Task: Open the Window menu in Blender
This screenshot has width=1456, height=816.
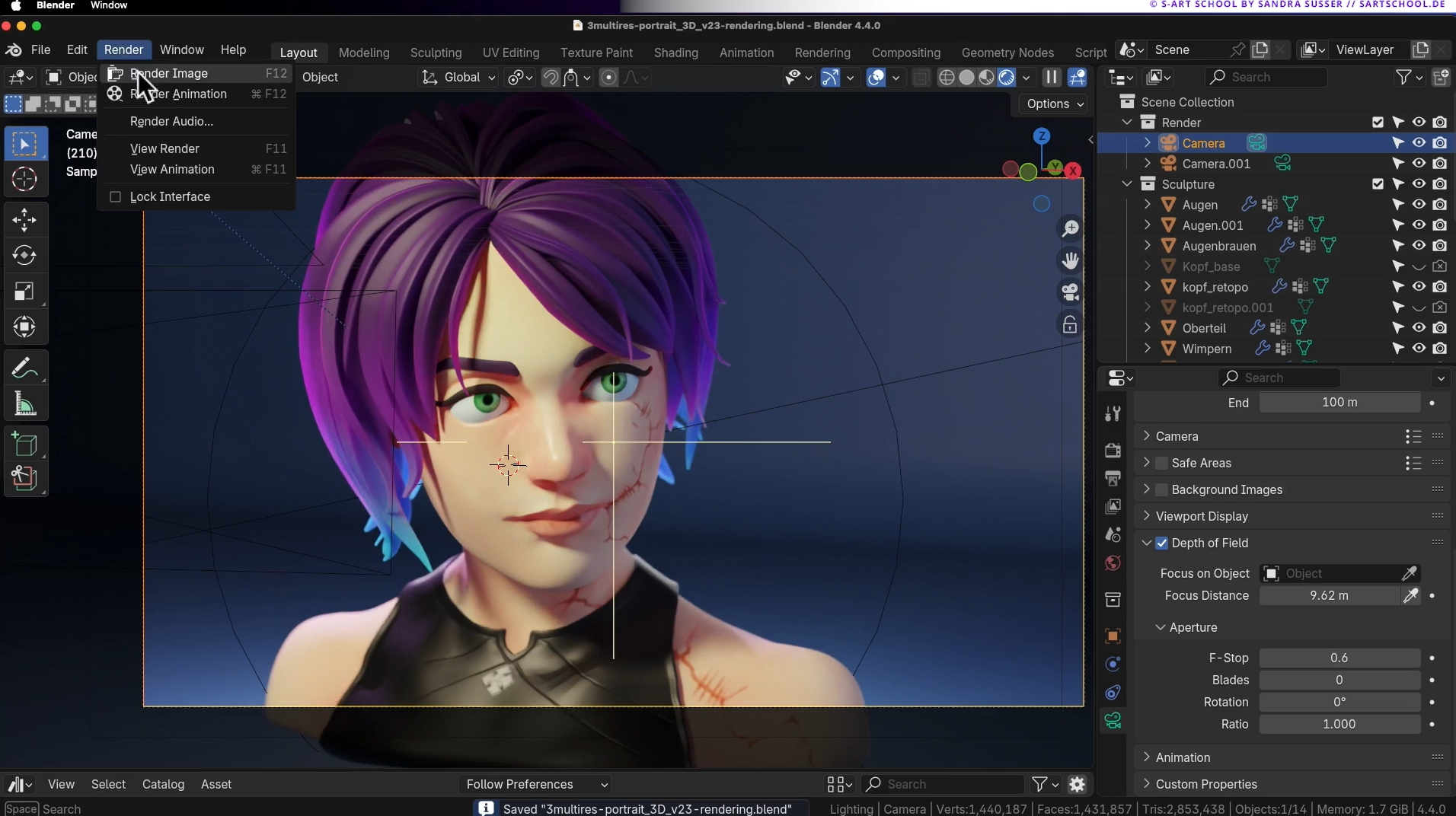Action: click(181, 49)
